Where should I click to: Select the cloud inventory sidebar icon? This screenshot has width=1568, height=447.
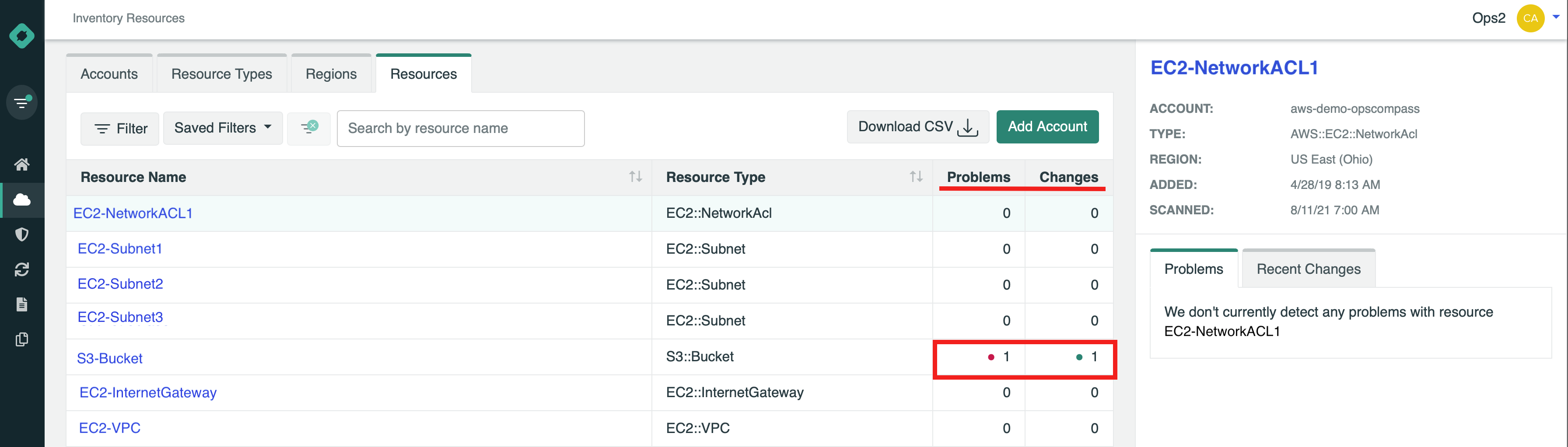[22, 199]
